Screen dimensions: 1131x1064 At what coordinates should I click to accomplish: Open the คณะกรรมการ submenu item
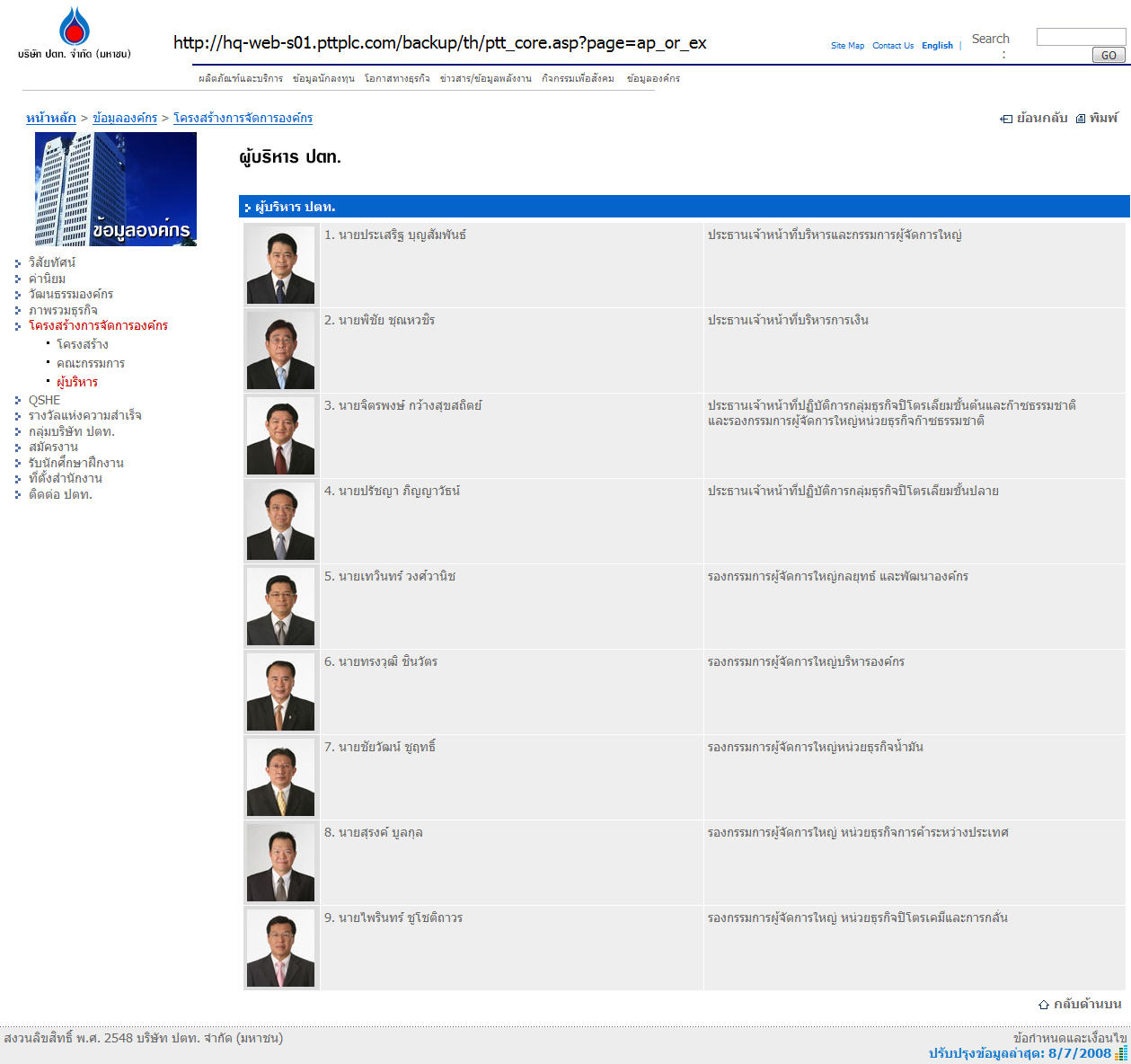click(x=91, y=363)
